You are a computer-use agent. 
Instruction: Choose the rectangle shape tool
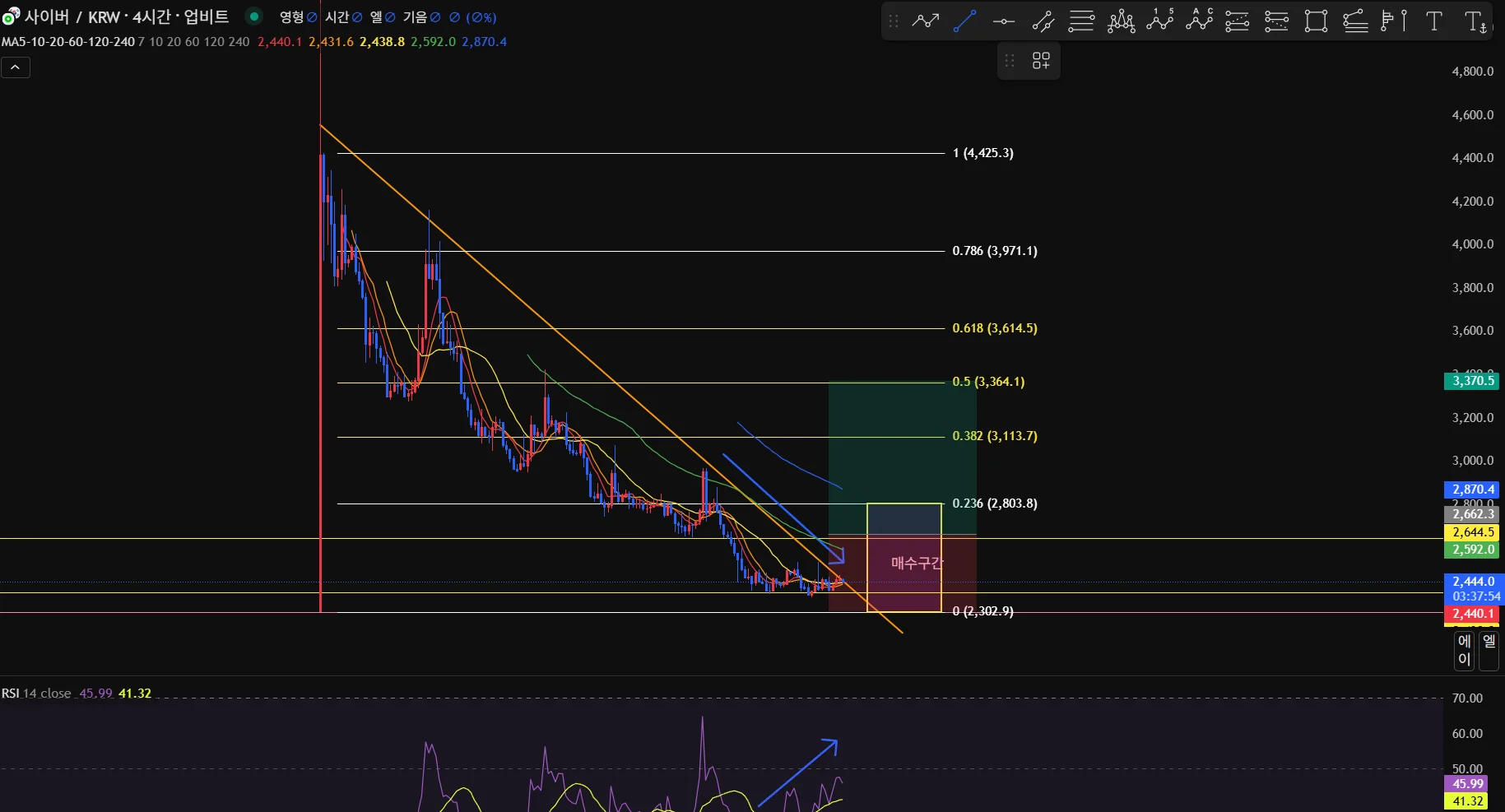[x=1316, y=21]
